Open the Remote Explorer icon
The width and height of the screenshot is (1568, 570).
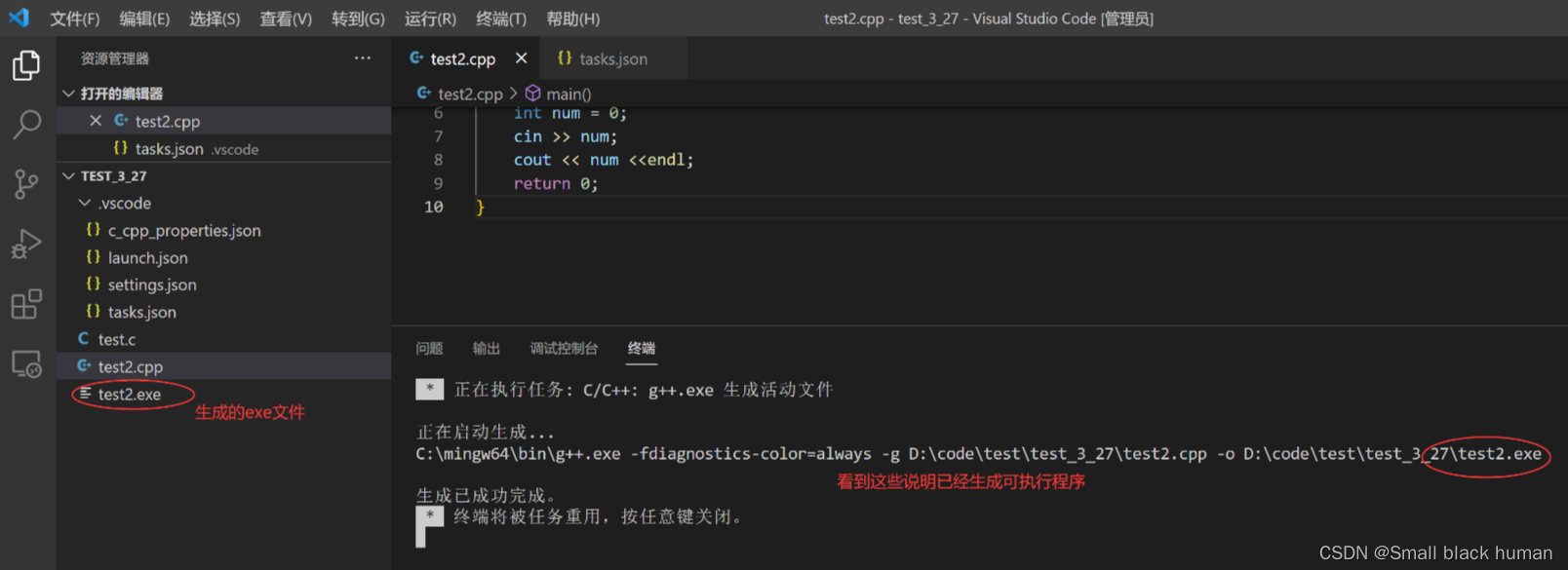pos(26,364)
